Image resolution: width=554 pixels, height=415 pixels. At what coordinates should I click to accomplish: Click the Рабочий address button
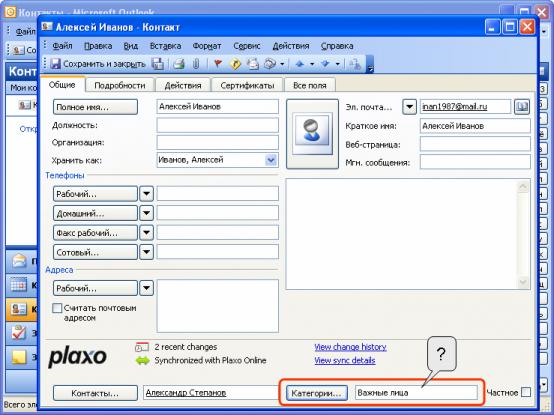(95, 288)
